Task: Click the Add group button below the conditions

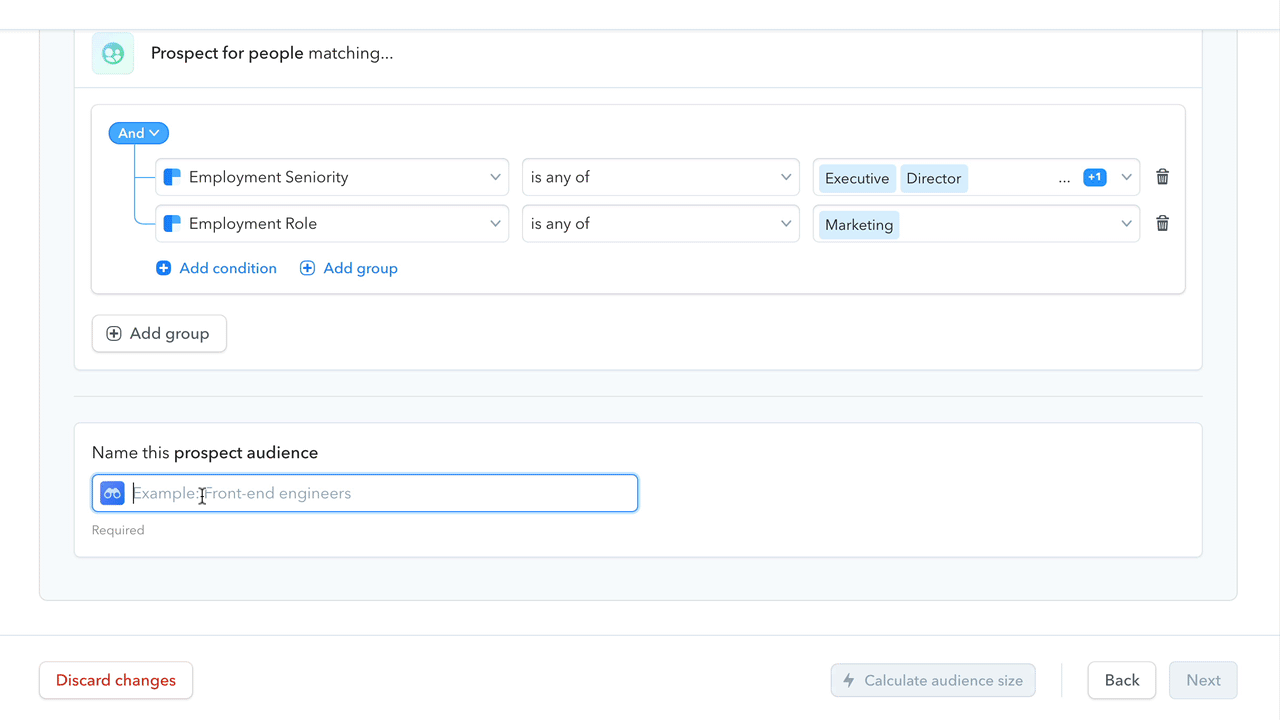Action: [158, 333]
